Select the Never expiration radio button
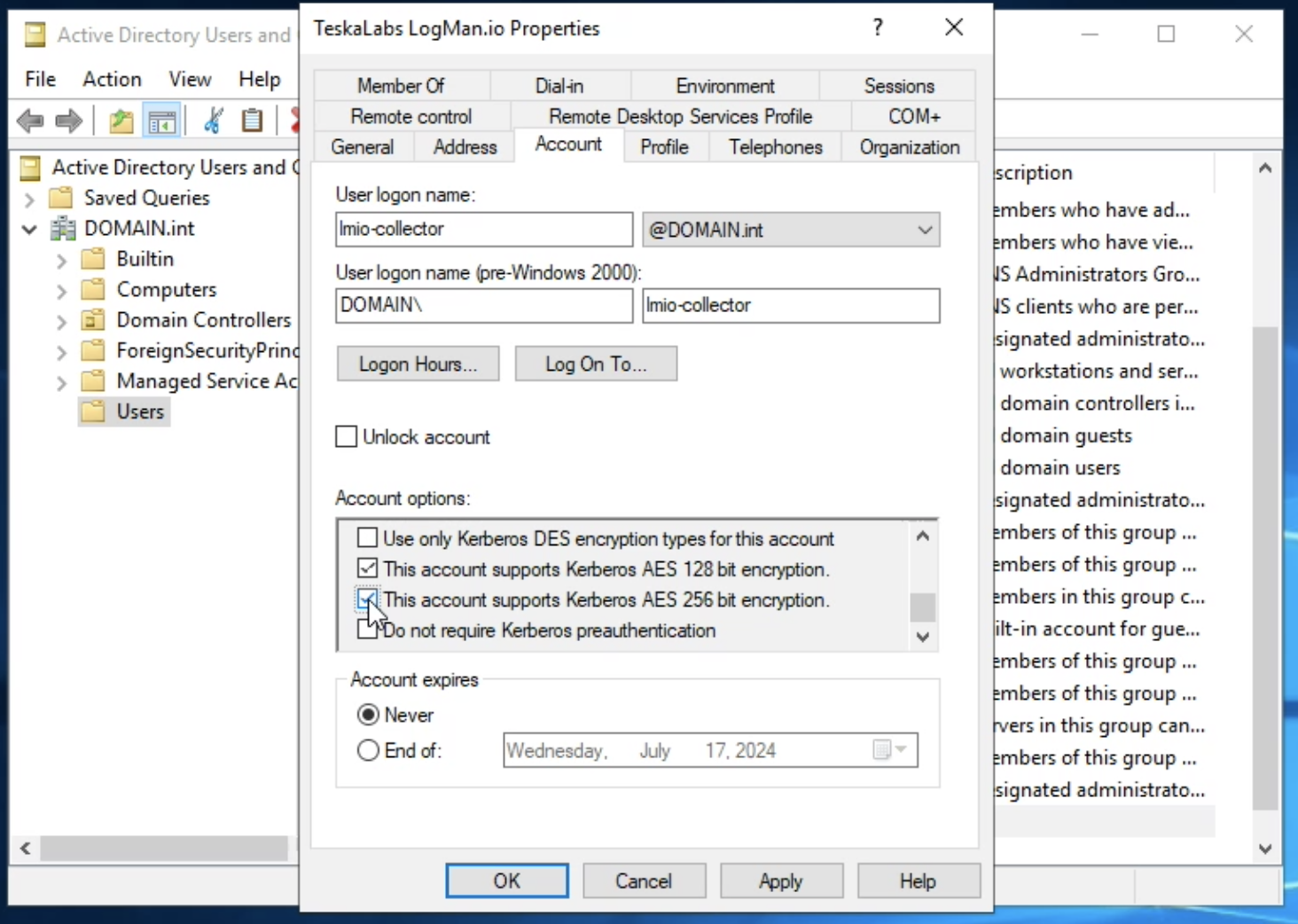 368,715
